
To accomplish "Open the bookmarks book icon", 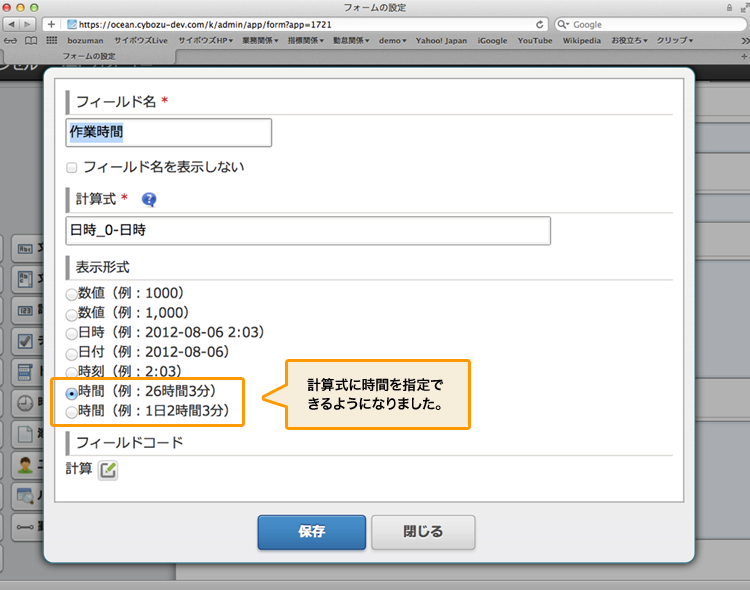I will (x=31, y=40).
